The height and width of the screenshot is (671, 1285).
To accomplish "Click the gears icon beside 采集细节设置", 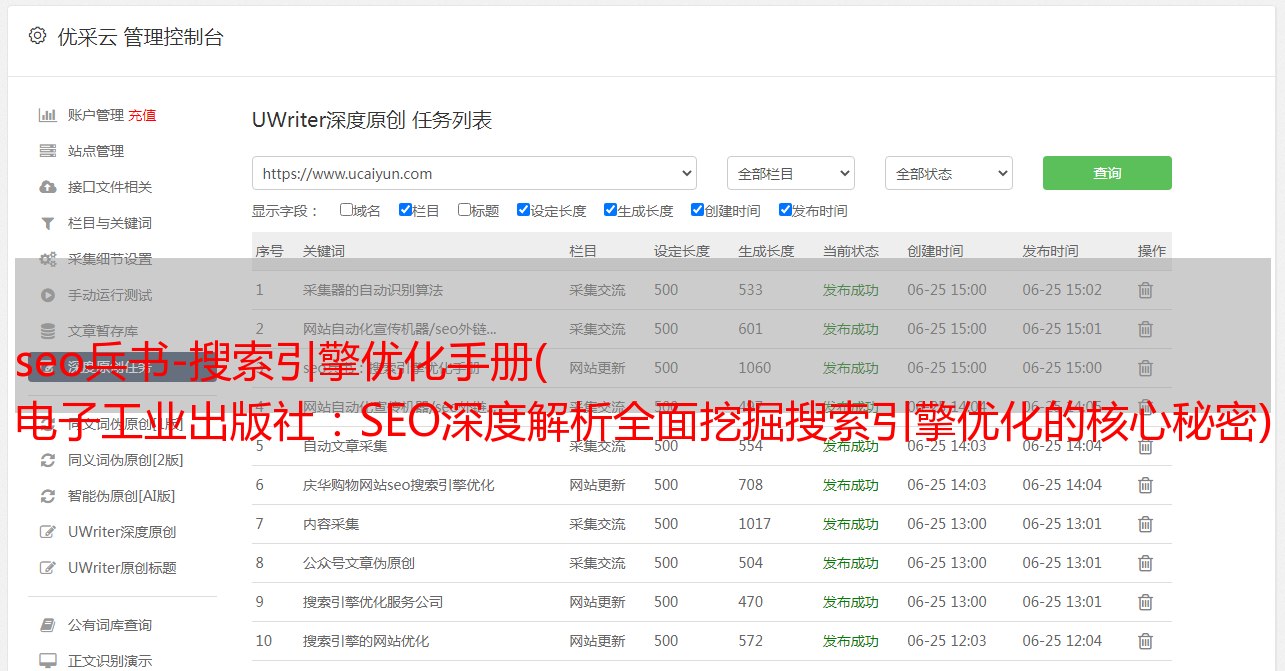I will (47, 259).
